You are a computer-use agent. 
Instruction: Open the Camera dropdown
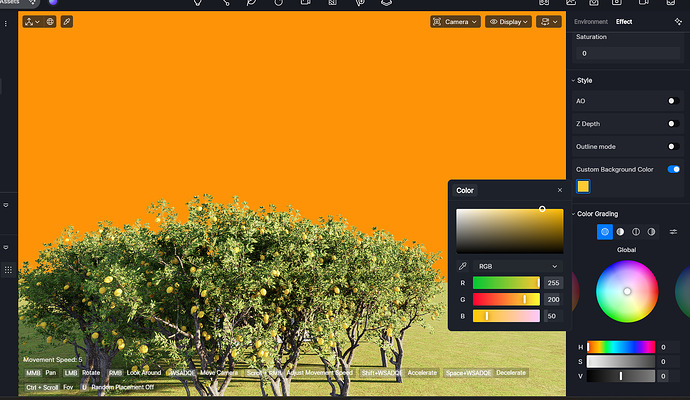click(x=455, y=22)
